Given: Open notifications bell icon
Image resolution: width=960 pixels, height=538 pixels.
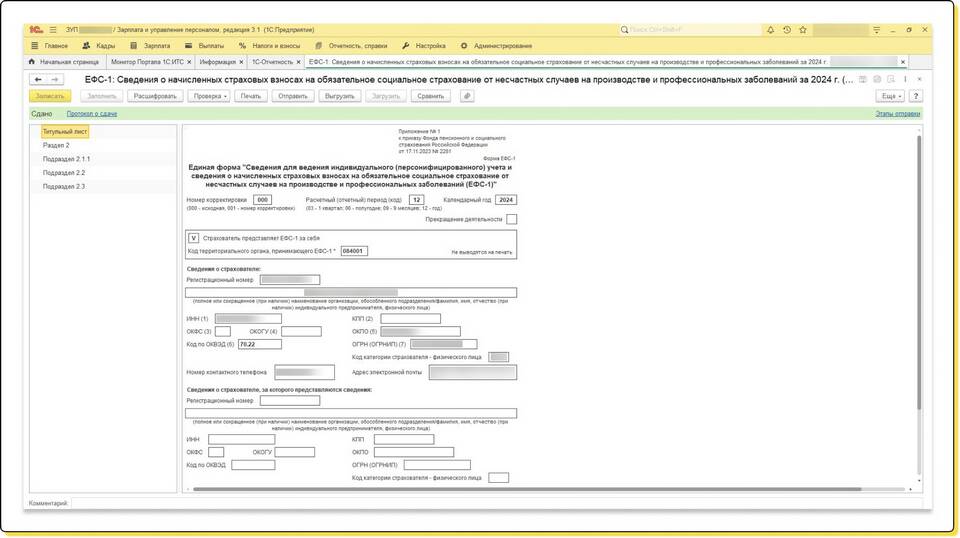Looking at the screenshot, I should click(771, 30).
